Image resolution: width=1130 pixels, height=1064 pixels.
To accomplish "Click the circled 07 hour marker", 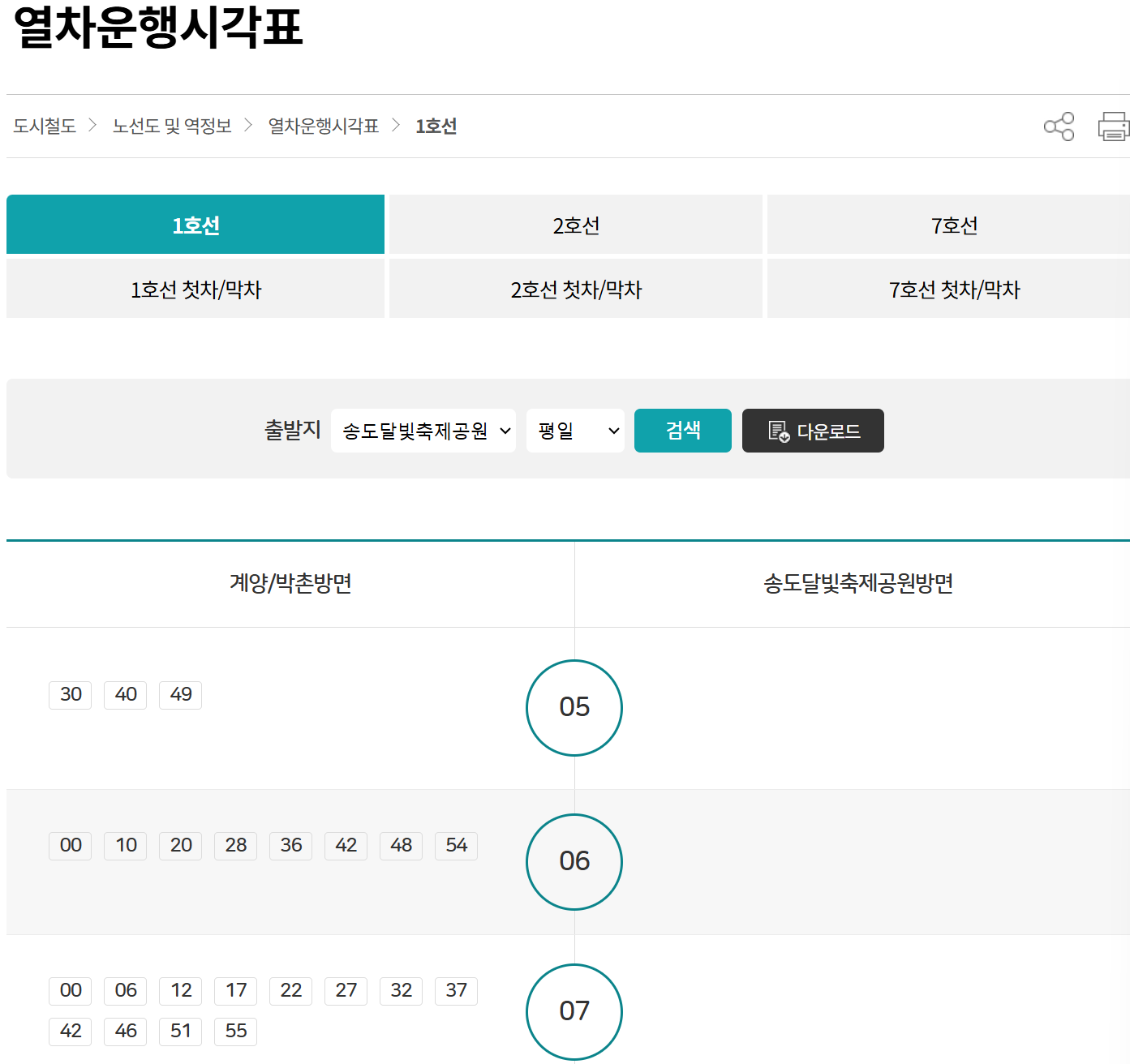I will click(574, 1011).
